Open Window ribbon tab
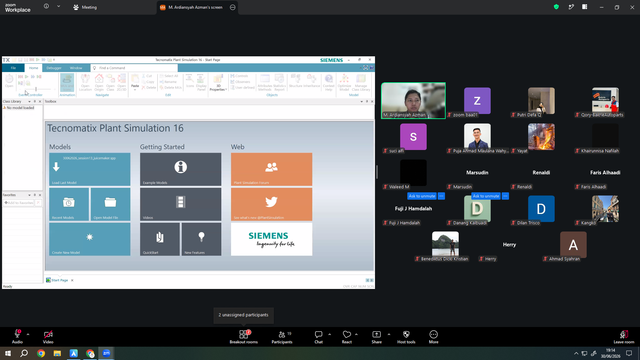Screen dimensions: 640x360 76,68
